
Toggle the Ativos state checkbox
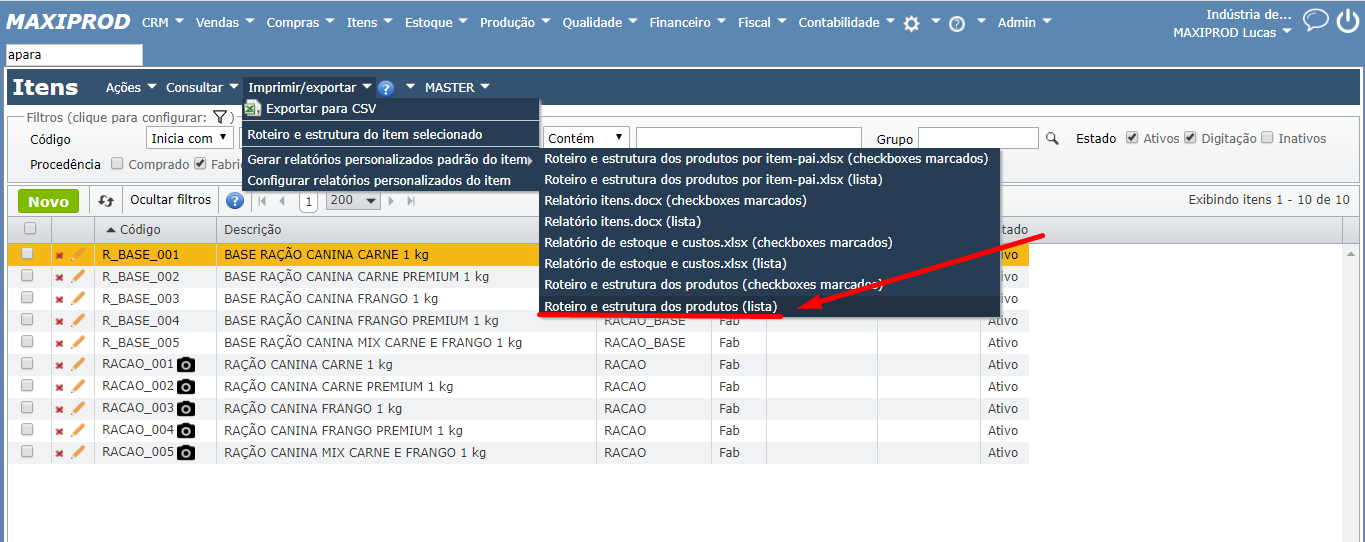click(x=1132, y=138)
